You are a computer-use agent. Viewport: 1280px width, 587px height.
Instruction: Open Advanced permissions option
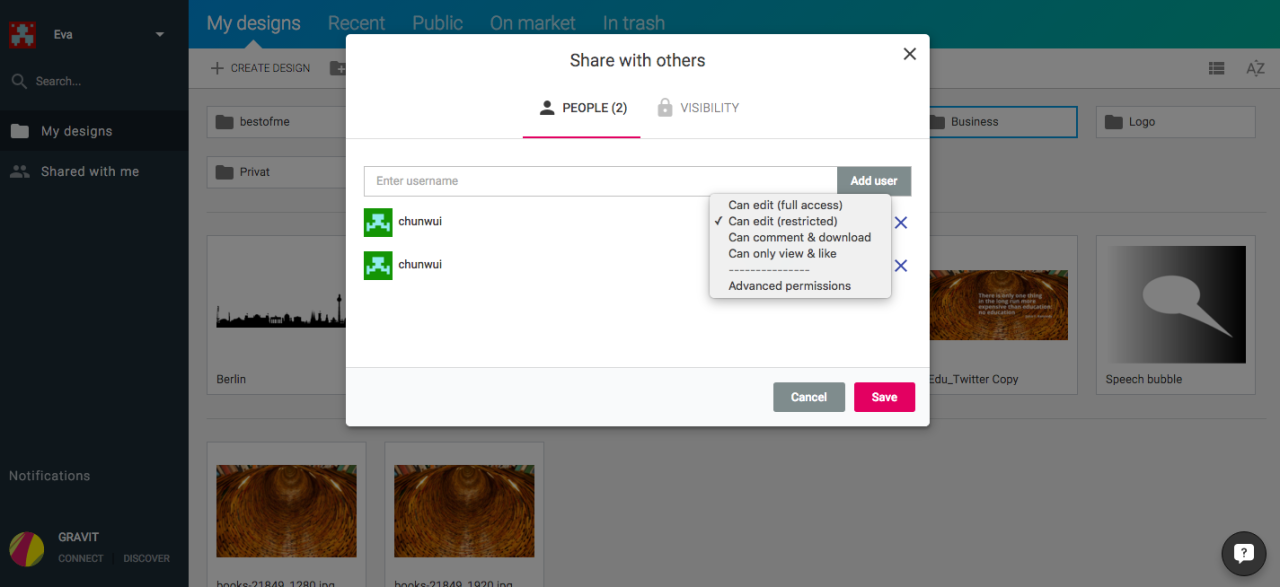click(x=789, y=286)
